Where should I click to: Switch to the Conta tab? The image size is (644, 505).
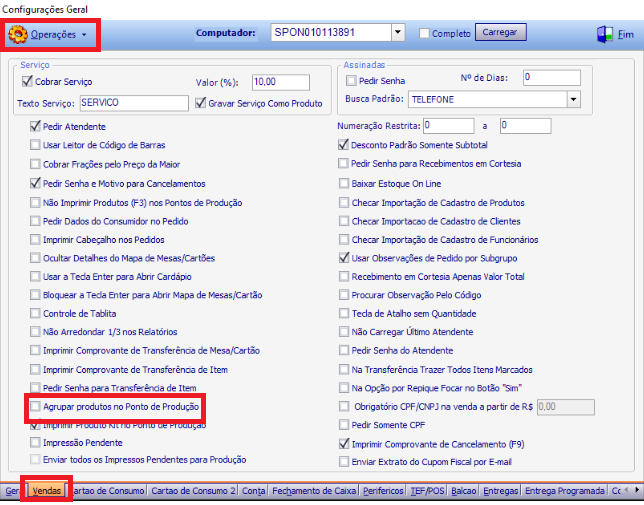(x=253, y=491)
